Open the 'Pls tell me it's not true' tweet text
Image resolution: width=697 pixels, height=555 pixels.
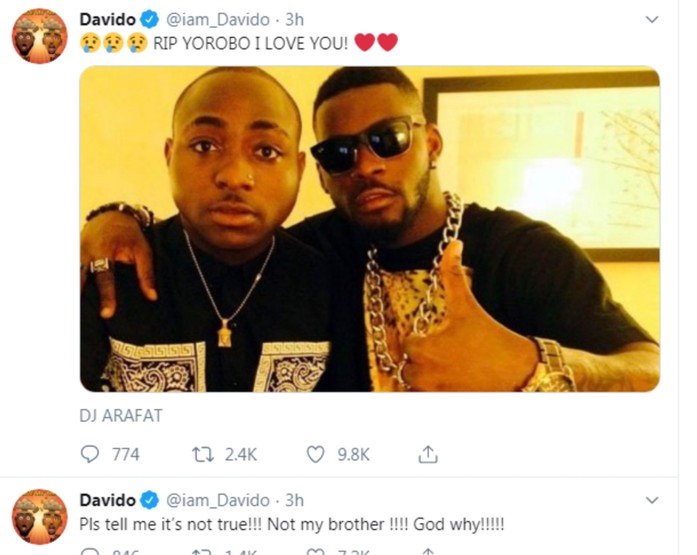coord(292,525)
